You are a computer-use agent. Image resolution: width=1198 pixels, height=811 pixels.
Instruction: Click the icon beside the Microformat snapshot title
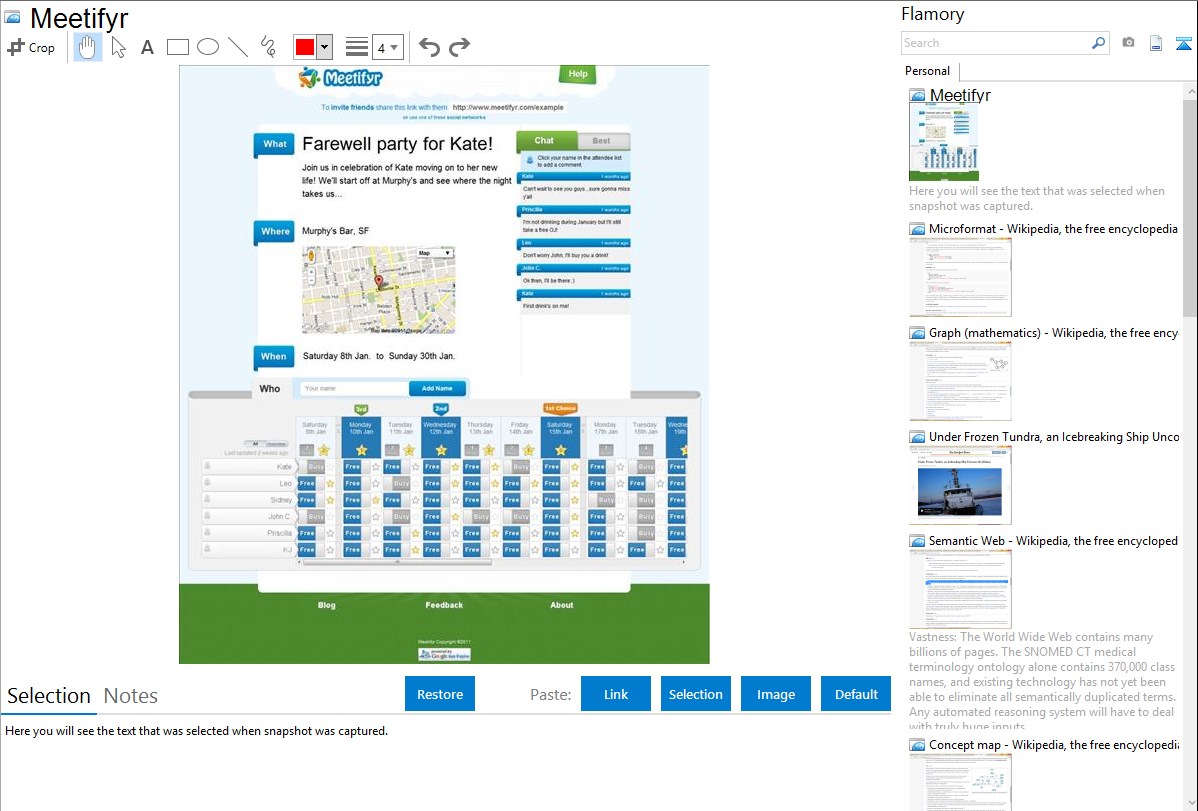[917, 229]
